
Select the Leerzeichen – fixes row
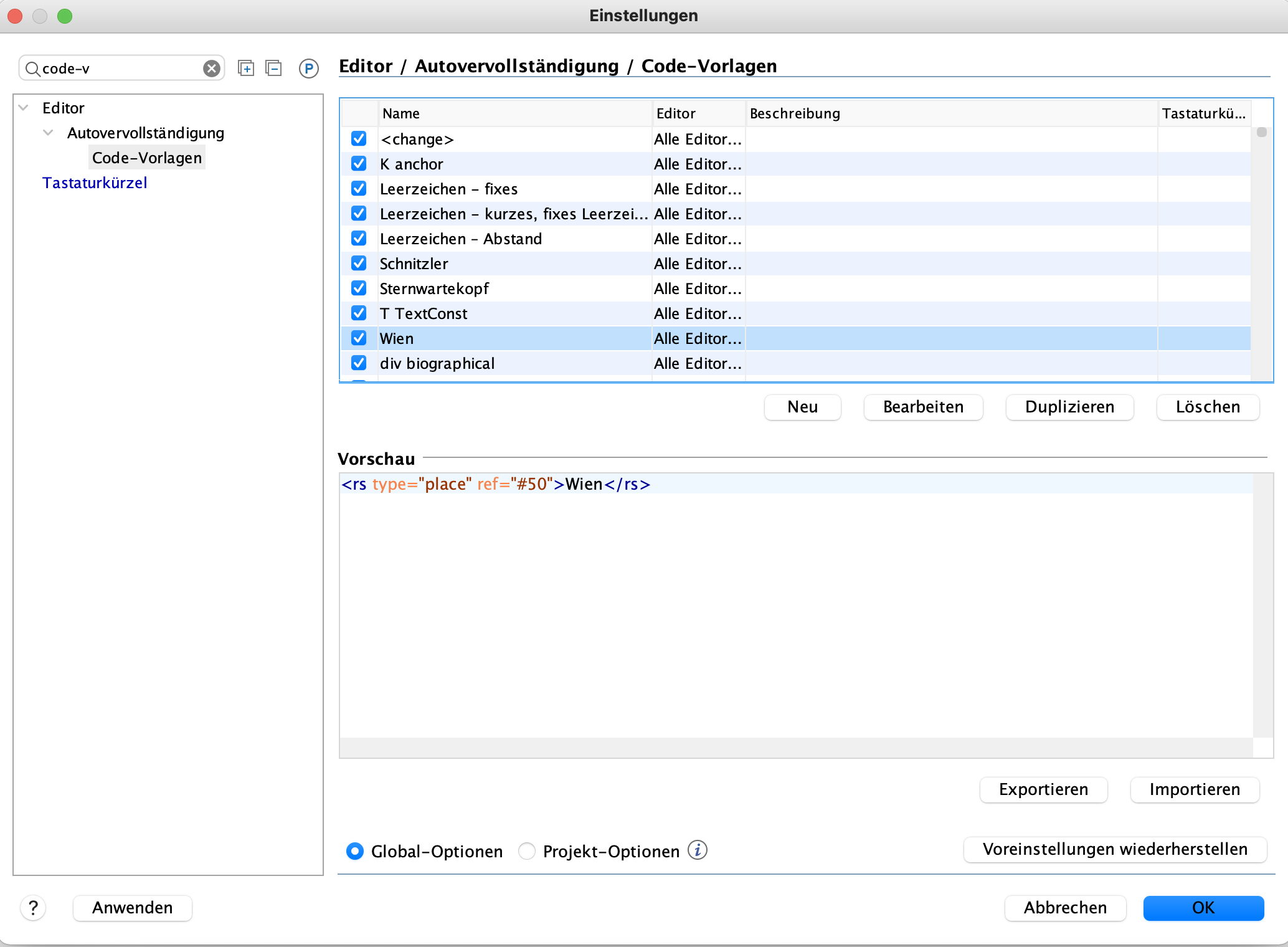(x=796, y=189)
